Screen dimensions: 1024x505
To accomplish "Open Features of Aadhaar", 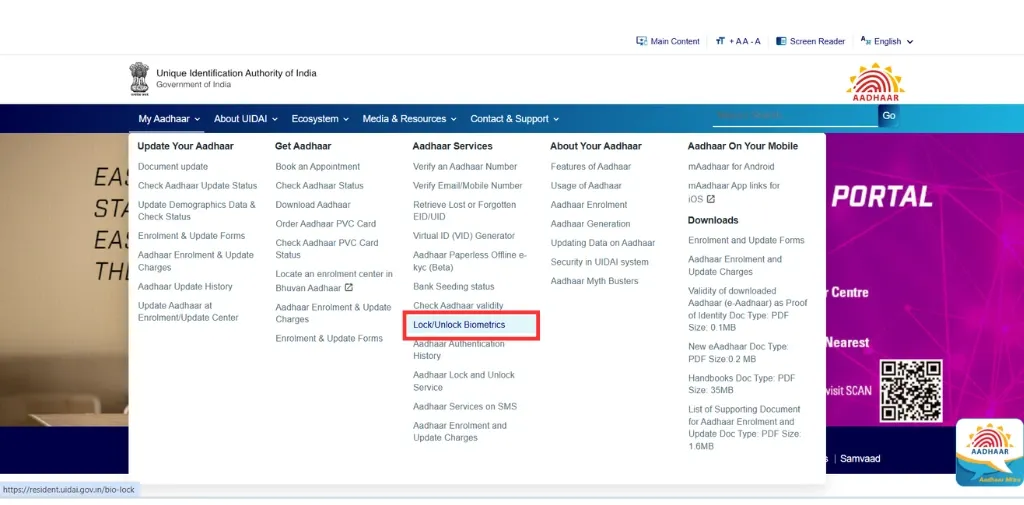I will [x=590, y=167].
